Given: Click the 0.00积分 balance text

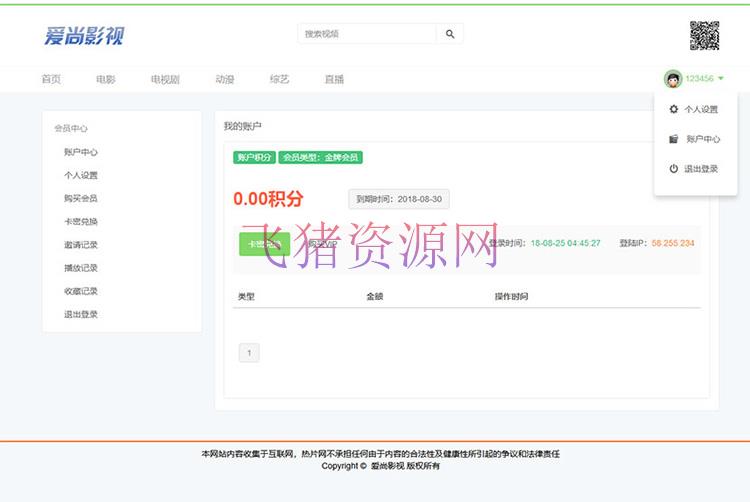Looking at the screenshot, I should [268, 199].
